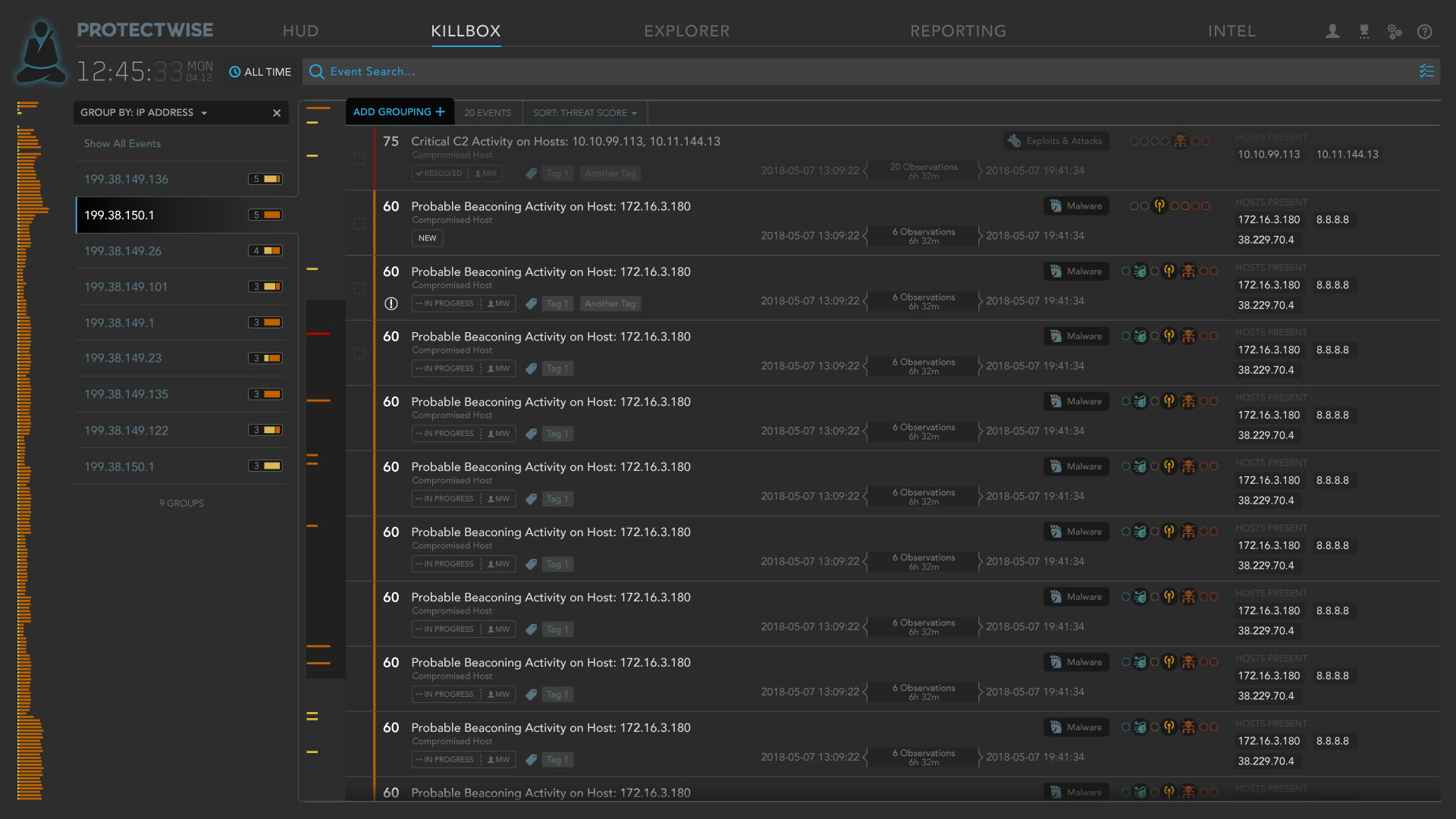
Task: Click the Exploits & Attacks category badge
Action: [x=1056, y=141]
